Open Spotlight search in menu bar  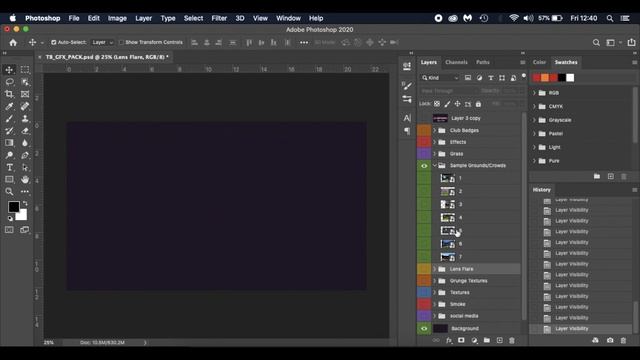610,18
